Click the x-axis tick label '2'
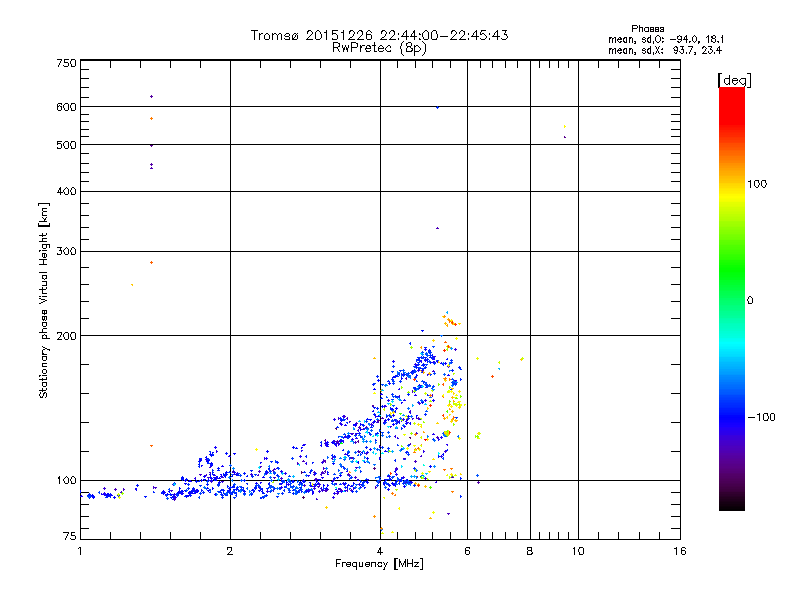 pos(230,551)
